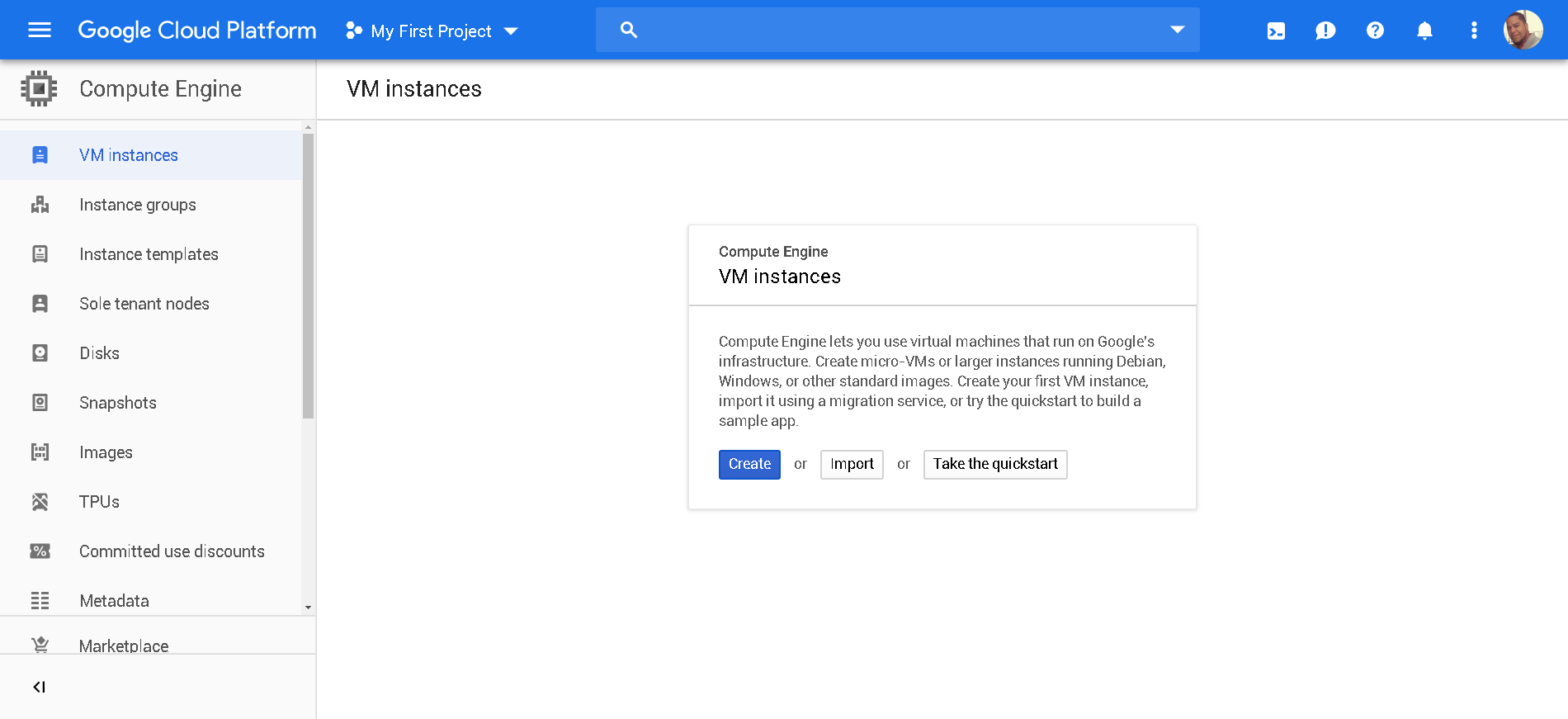Click the project hexagon icon beside My First Project
This screenshot has height=719, width=1568.
click(354, 31)
